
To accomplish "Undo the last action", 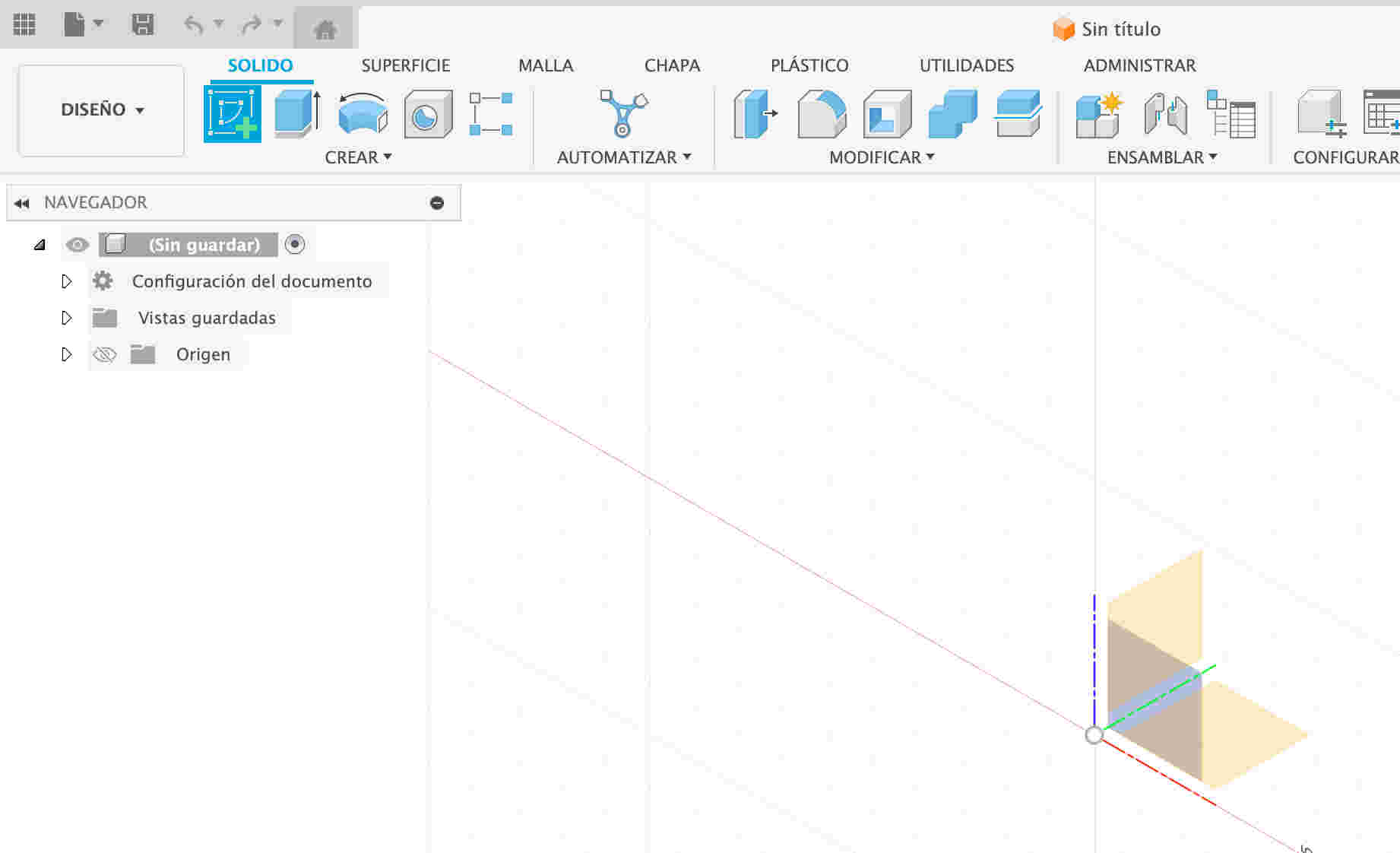I will click(195, 25).
